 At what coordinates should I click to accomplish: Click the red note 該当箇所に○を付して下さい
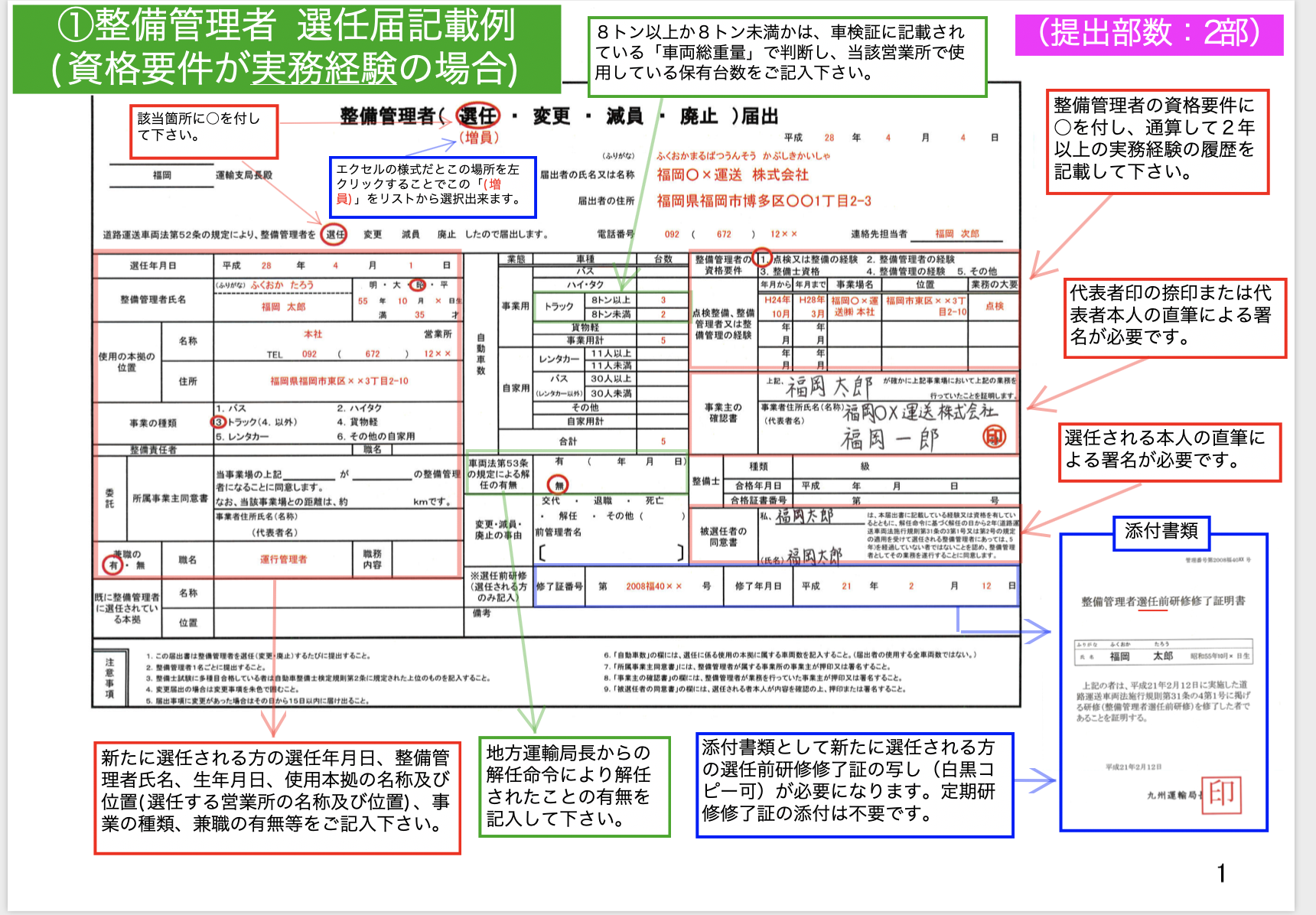click(204, 131)
